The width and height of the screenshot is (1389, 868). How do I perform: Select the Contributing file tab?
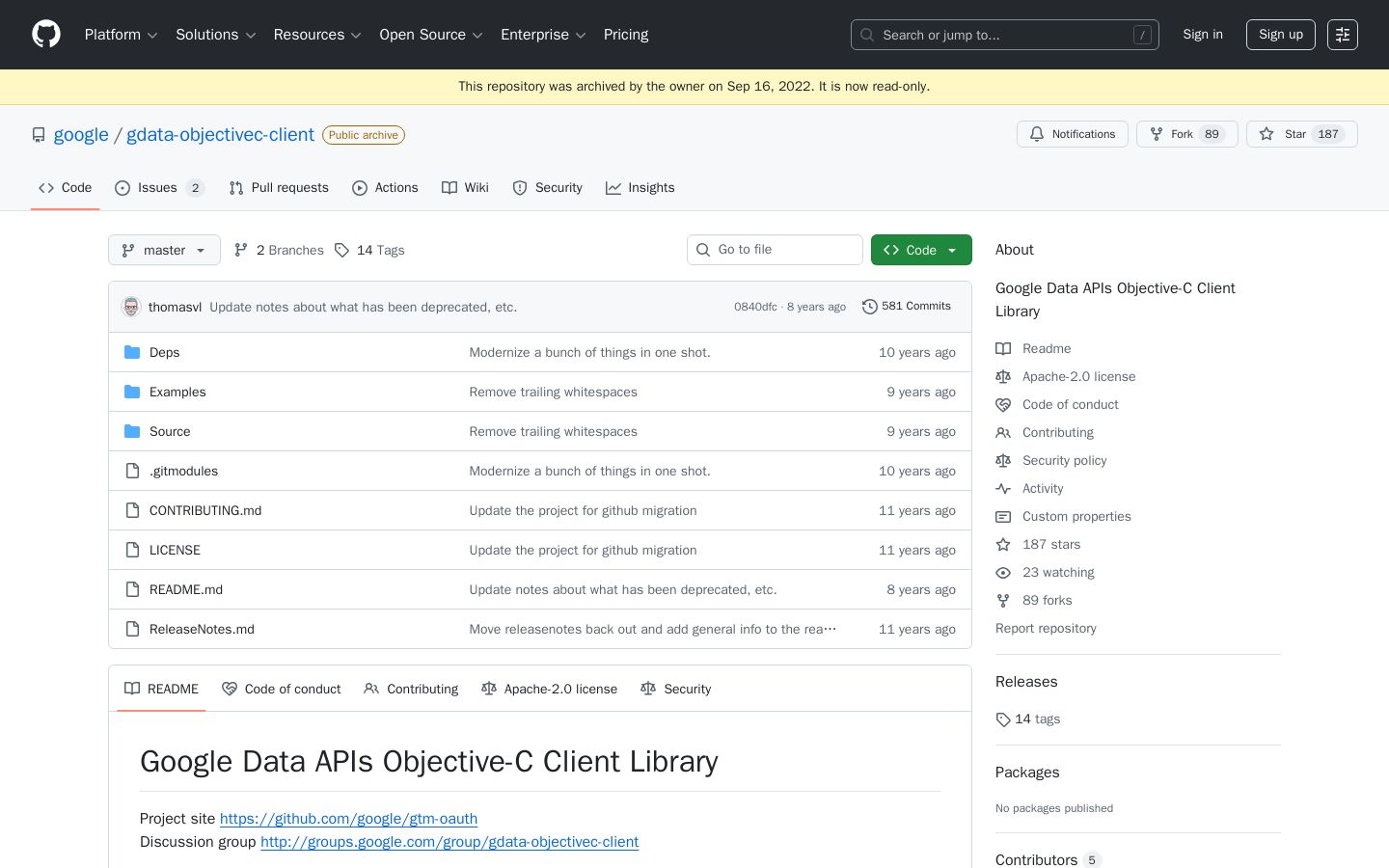[x=411, y=689]
